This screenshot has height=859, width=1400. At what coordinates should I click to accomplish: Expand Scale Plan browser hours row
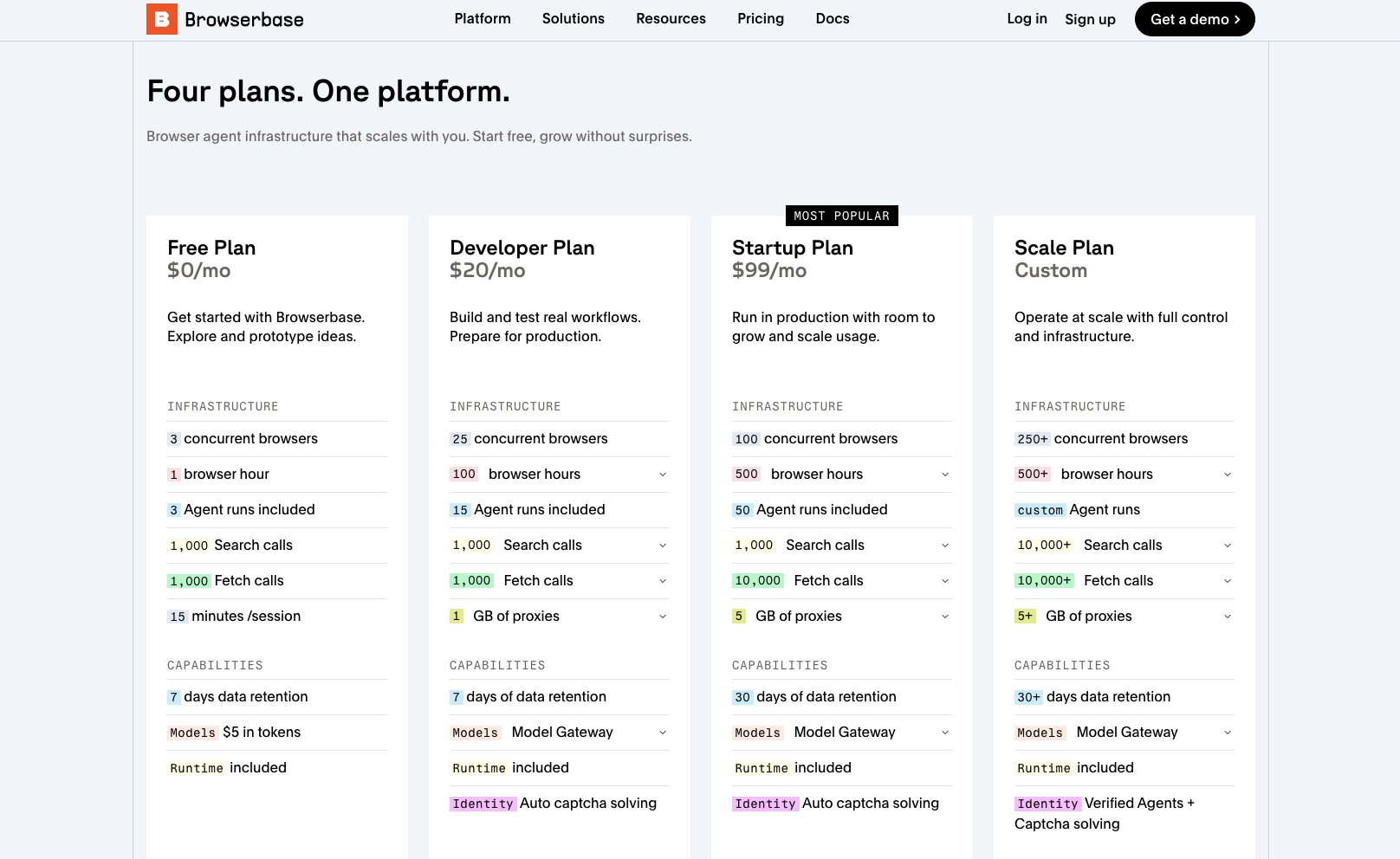tap(1125, 475)
